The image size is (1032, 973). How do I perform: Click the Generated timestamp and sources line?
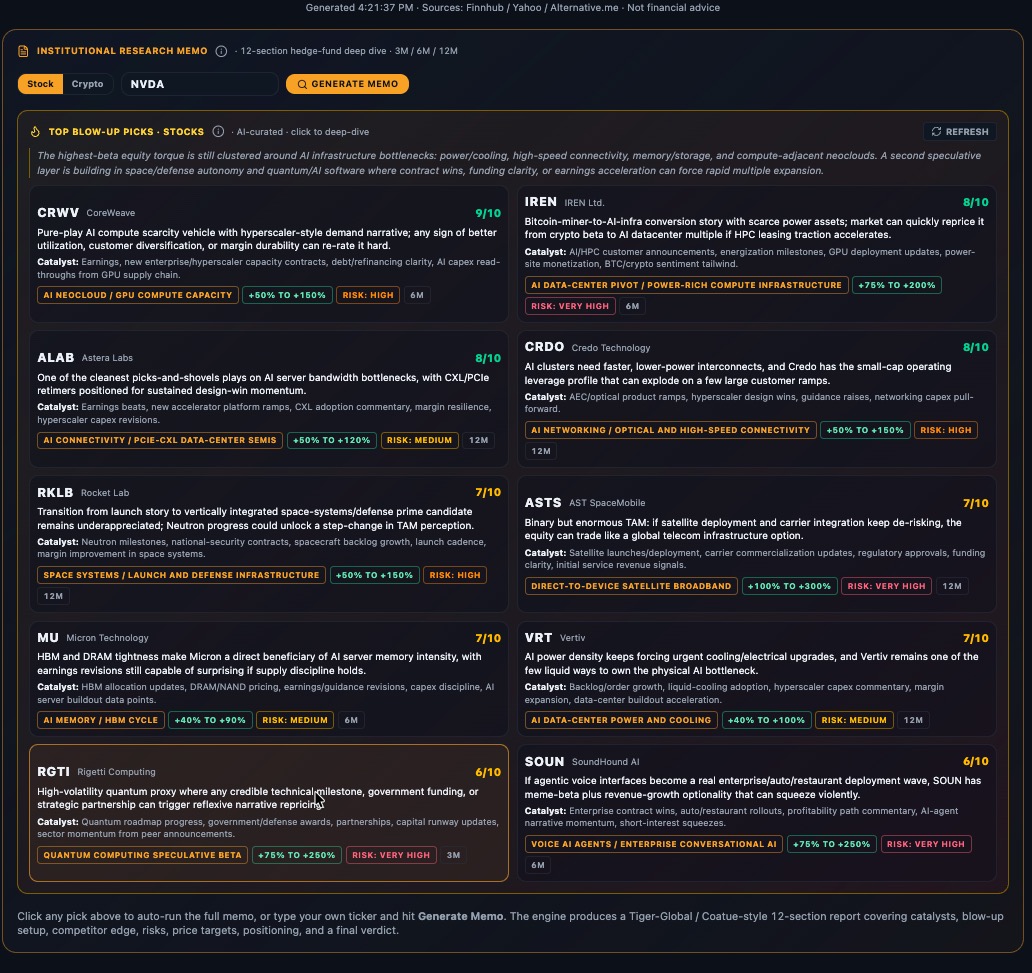click(x=513, y=8)
